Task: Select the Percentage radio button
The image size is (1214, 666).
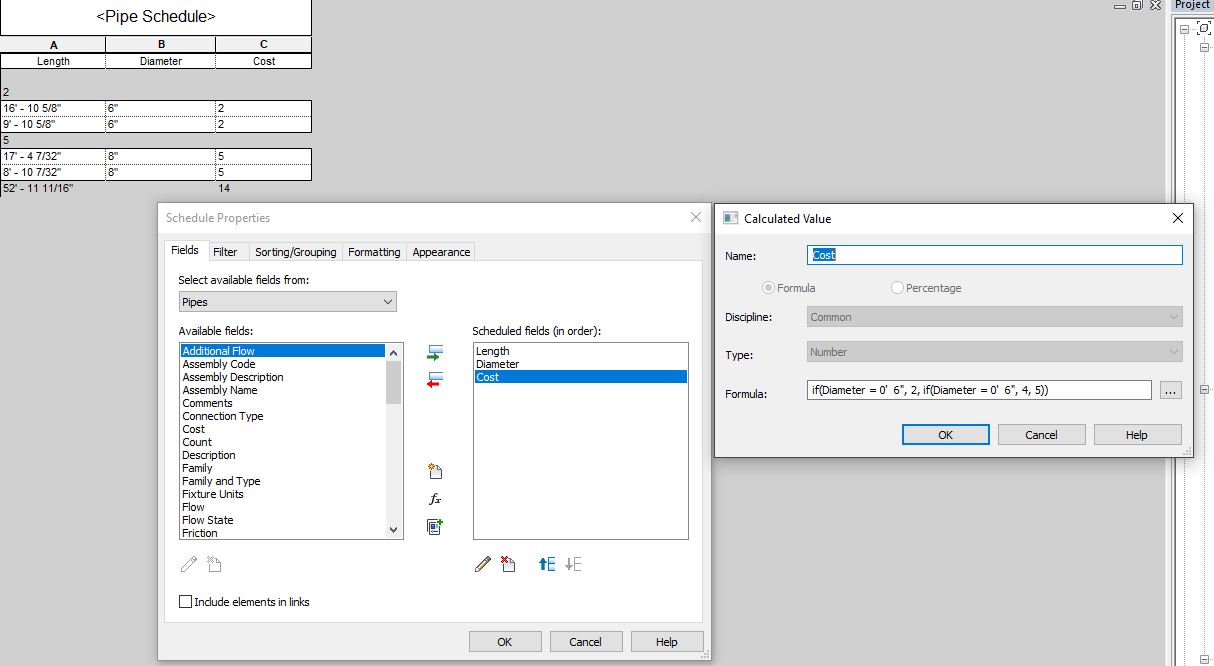Action: (x=896, y=288)
